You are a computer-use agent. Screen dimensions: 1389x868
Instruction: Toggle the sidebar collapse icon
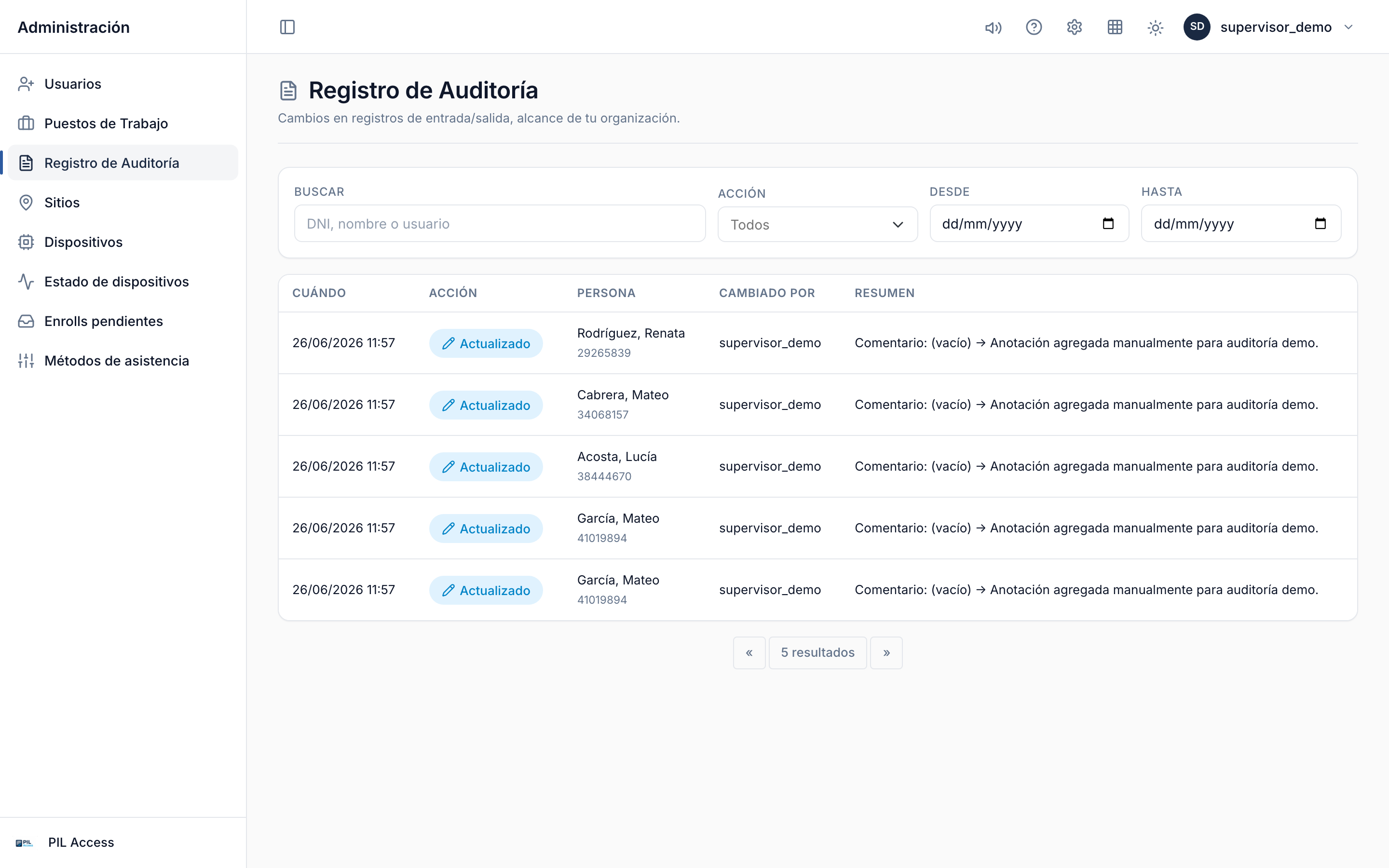coord(287,27)
